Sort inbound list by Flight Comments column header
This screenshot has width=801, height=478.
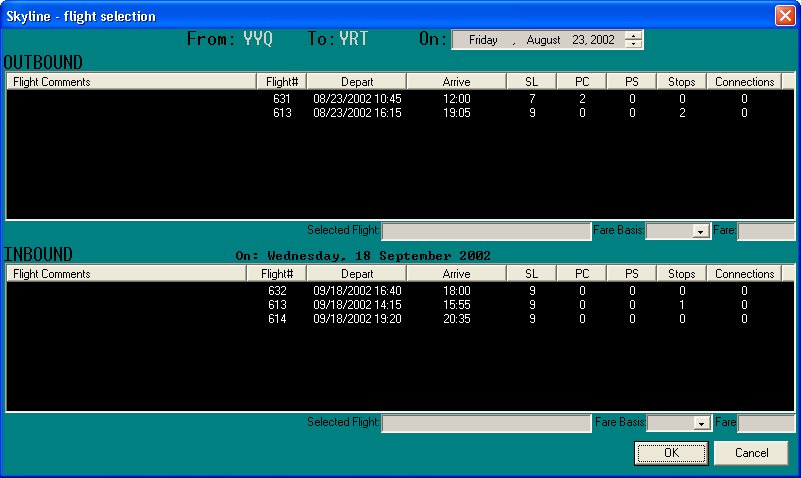pos(127,274)
